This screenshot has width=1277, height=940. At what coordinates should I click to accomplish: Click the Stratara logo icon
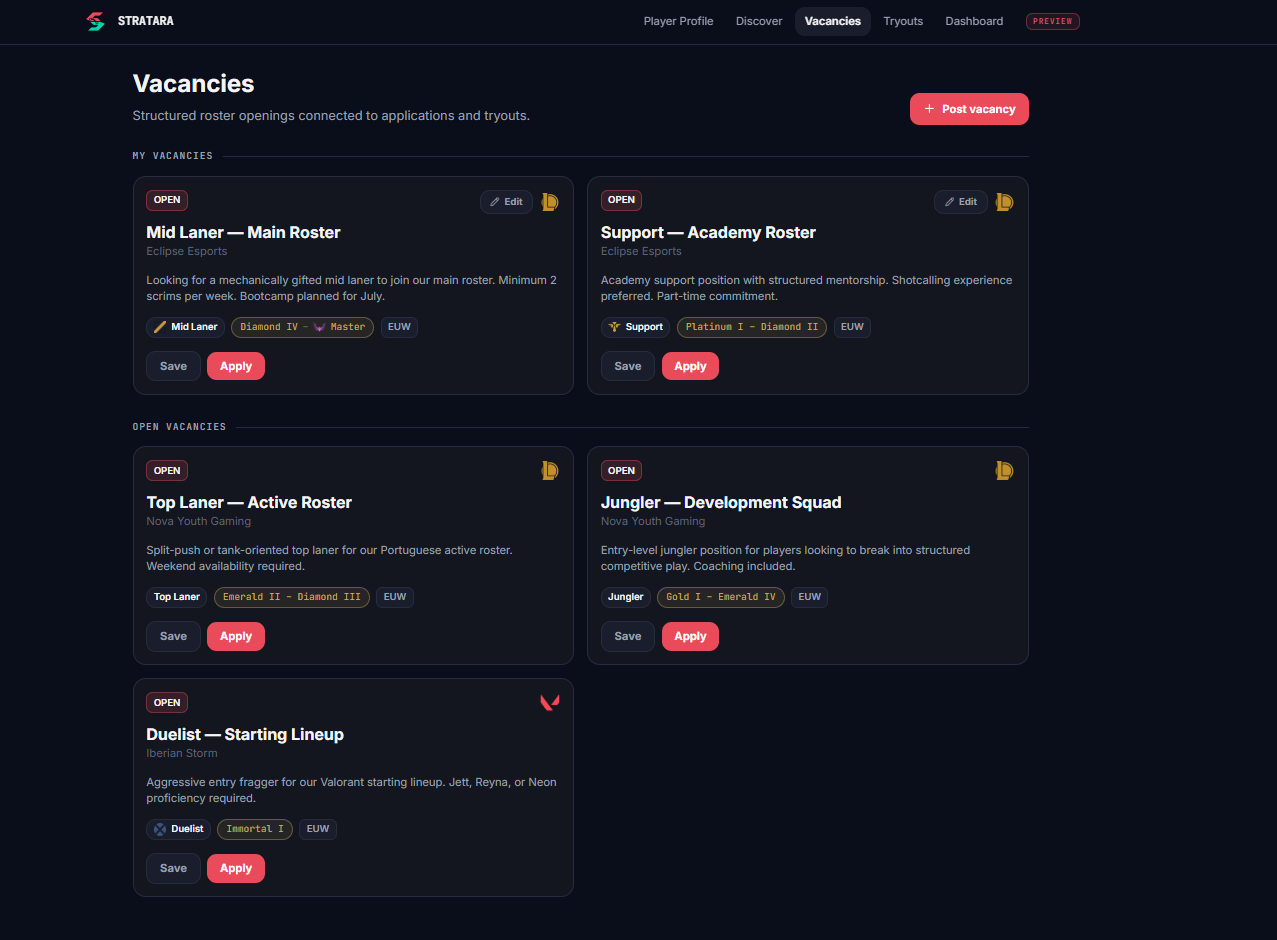click(x=95, y=21)
